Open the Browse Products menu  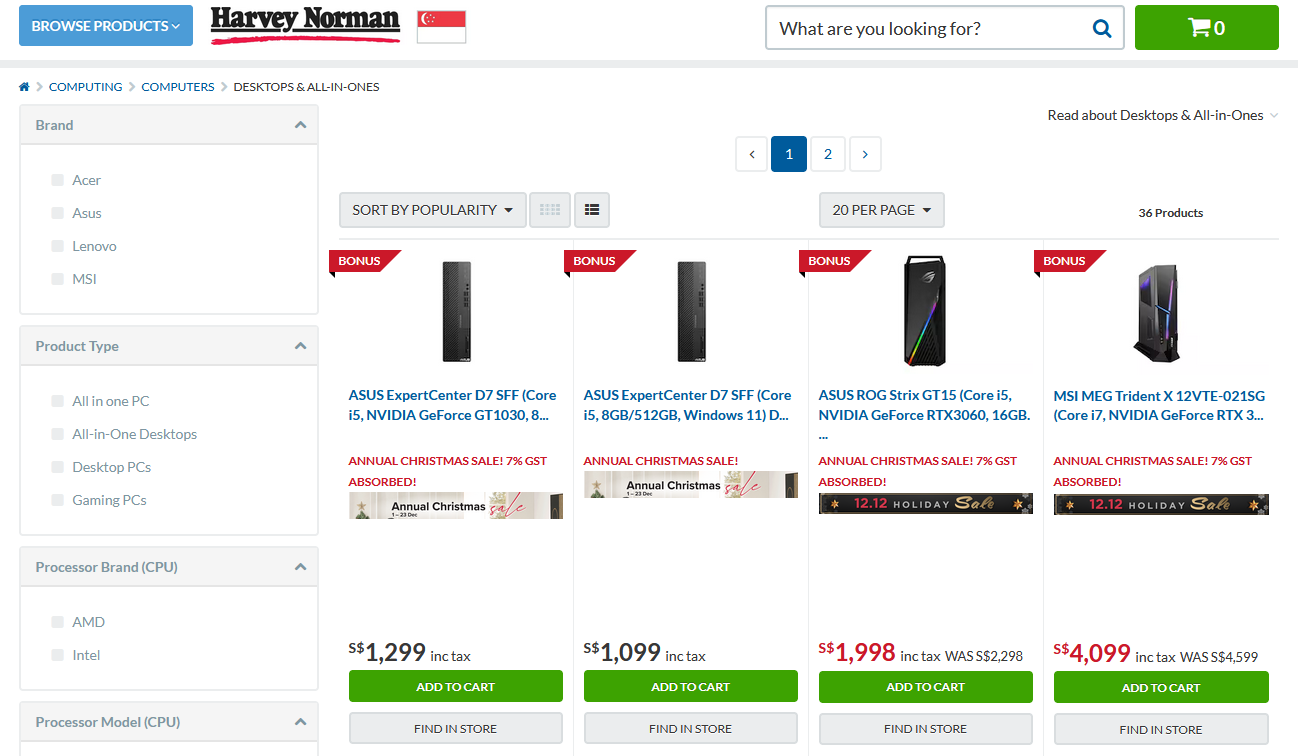[105, 26]
